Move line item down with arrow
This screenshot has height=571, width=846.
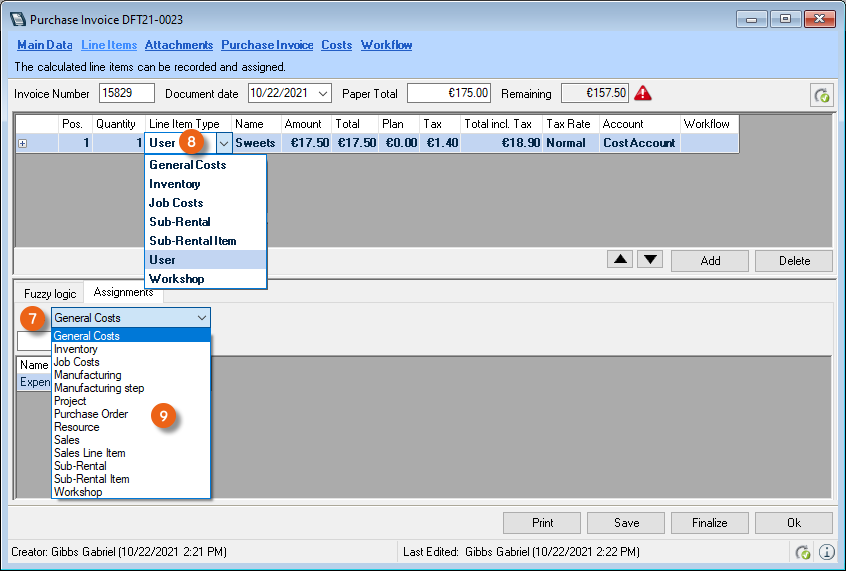click(651, 260)
